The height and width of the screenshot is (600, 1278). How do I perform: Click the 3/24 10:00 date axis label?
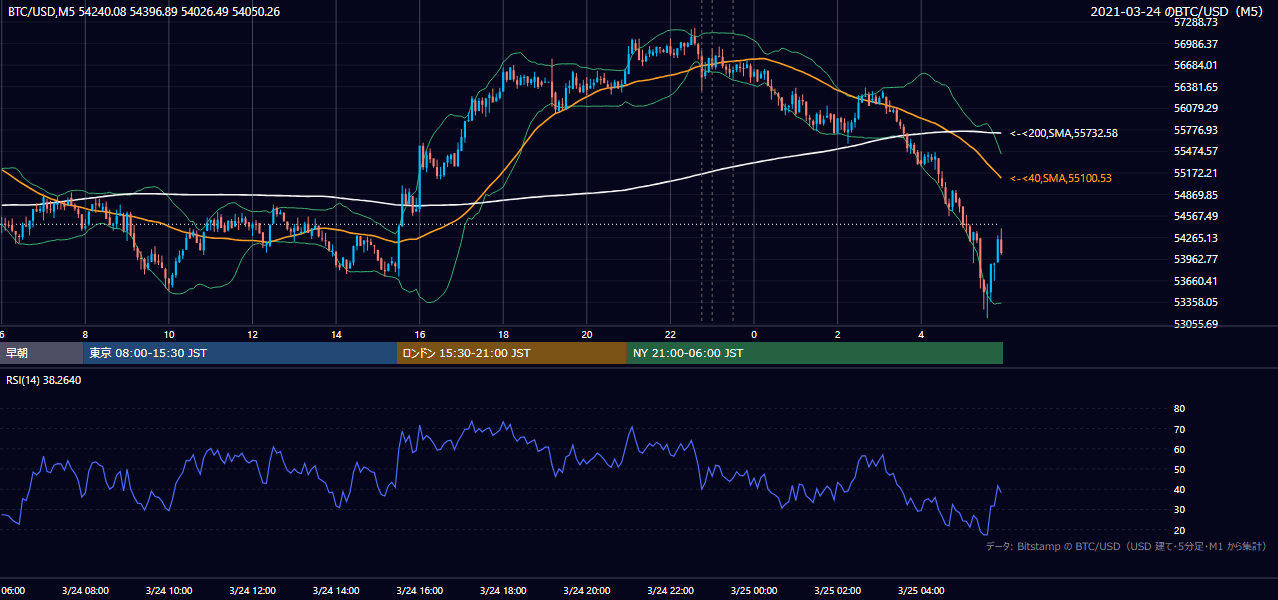pyautogui.click(x=168, y=591)
